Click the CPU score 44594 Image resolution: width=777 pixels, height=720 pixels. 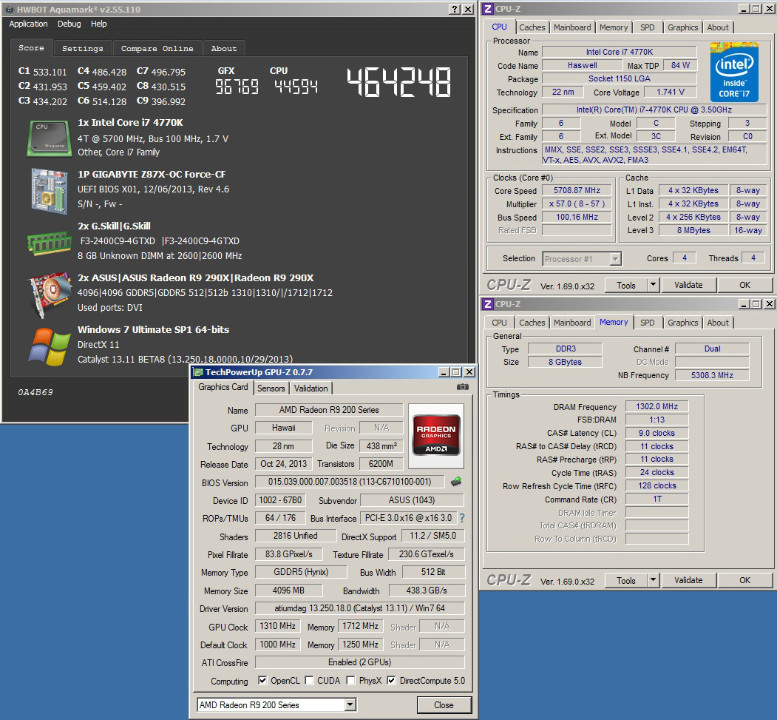296,87
